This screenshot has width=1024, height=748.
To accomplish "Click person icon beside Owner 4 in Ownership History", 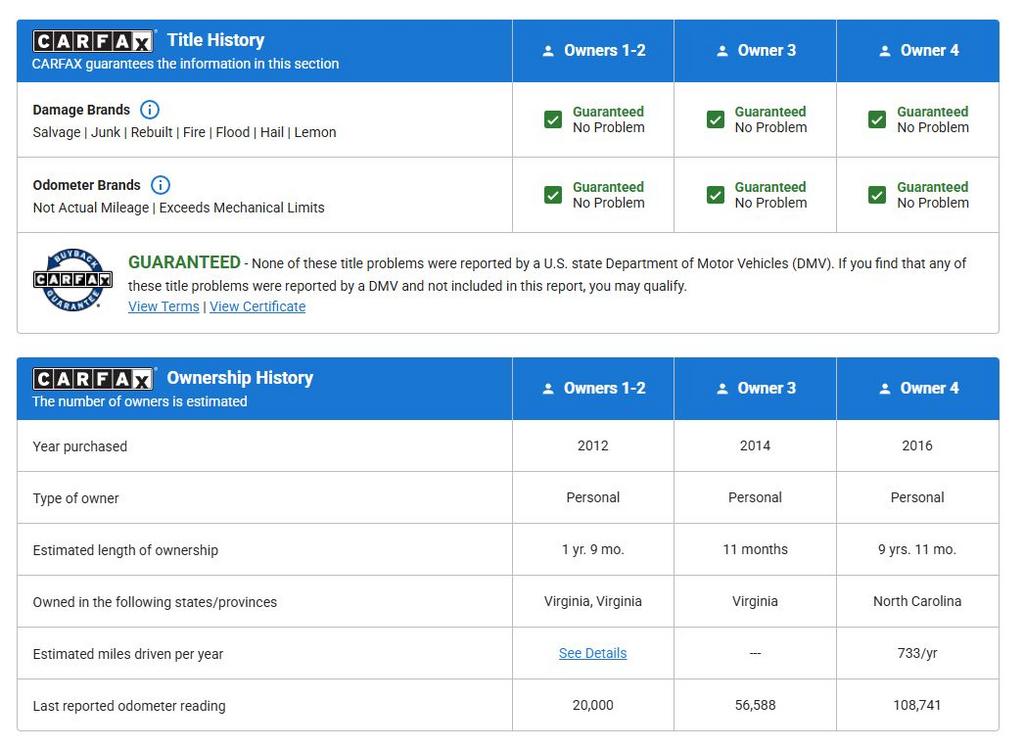I will pyautogui.click(x=884, y=389).
